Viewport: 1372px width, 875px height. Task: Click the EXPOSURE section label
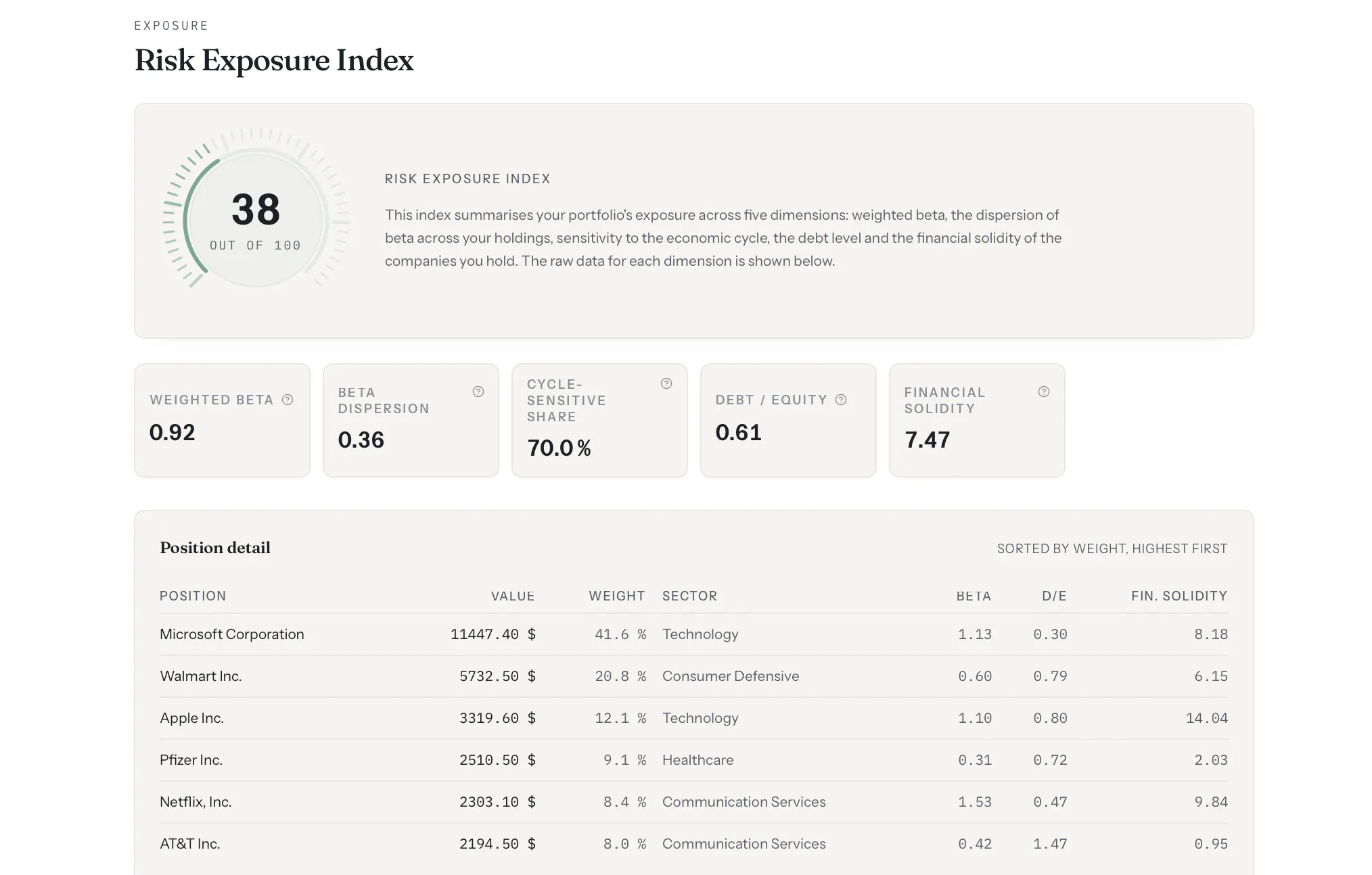pos(171,26)
